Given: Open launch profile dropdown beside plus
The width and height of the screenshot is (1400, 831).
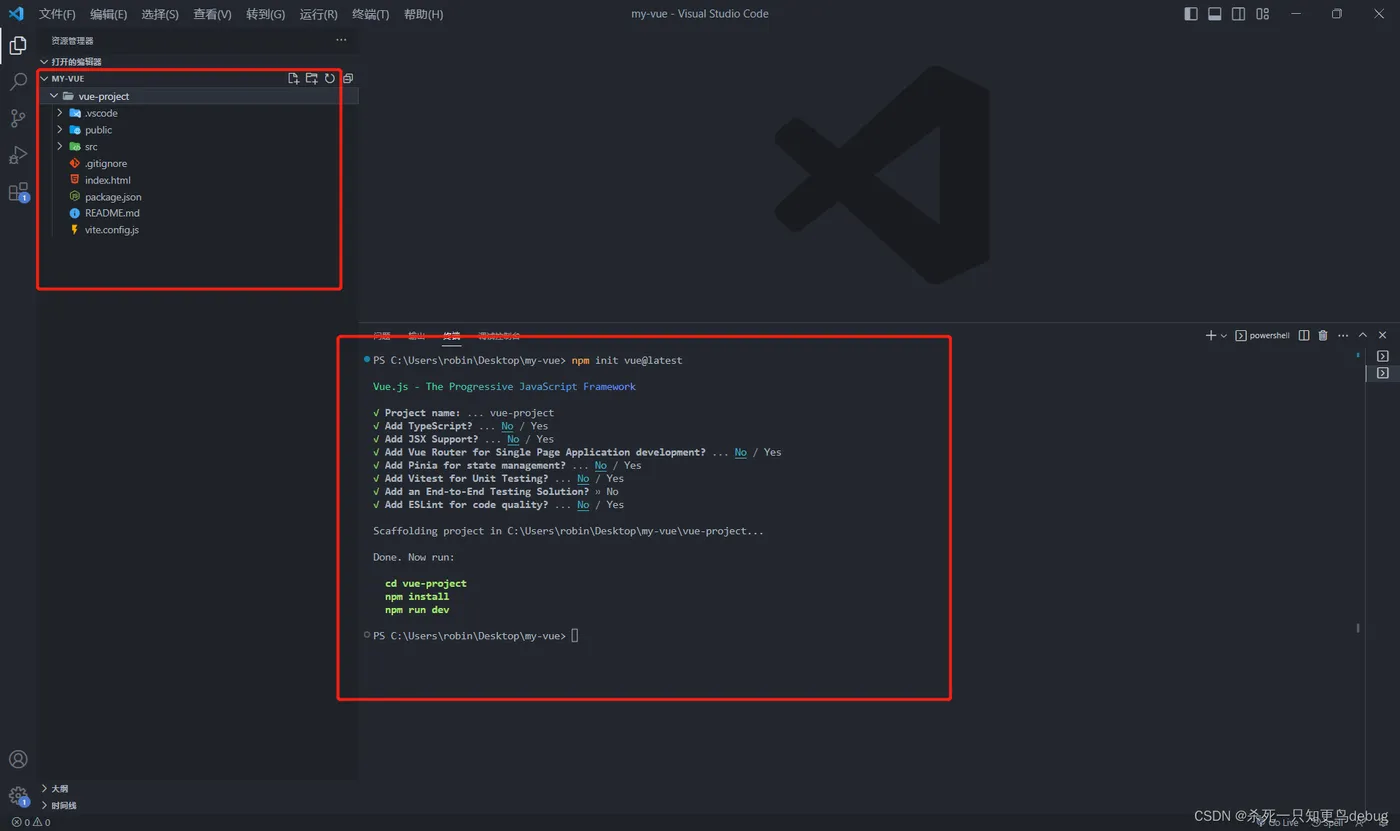Looking at the screenshot, I should coord(1224,336).
